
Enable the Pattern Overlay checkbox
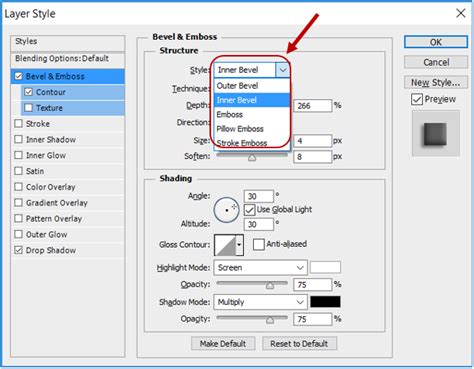click(19, 218)
